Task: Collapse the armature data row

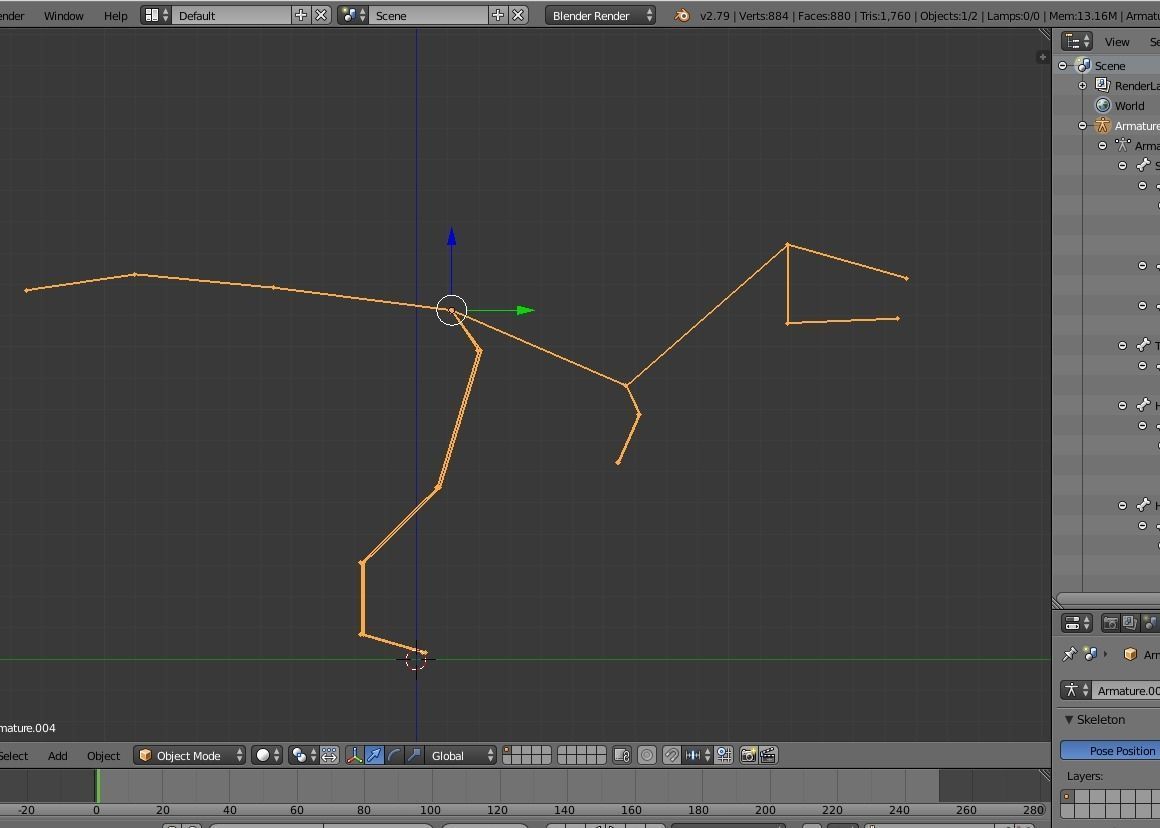Action: tap(1102, 146)
